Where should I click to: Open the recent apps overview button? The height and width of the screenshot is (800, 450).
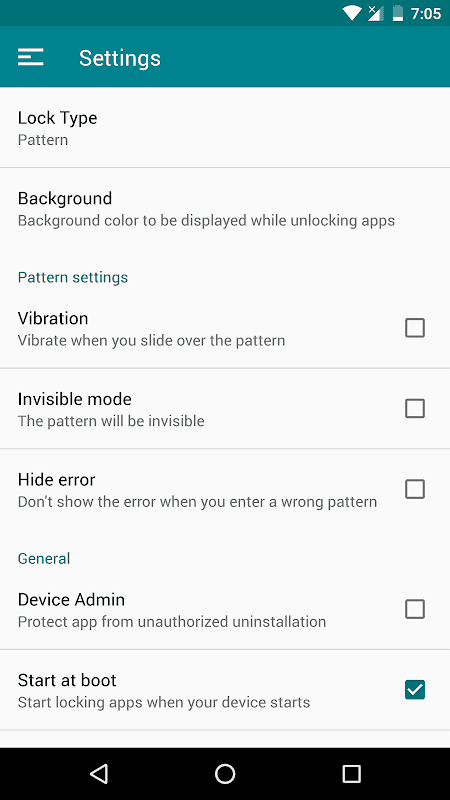(x=351, y=774)
